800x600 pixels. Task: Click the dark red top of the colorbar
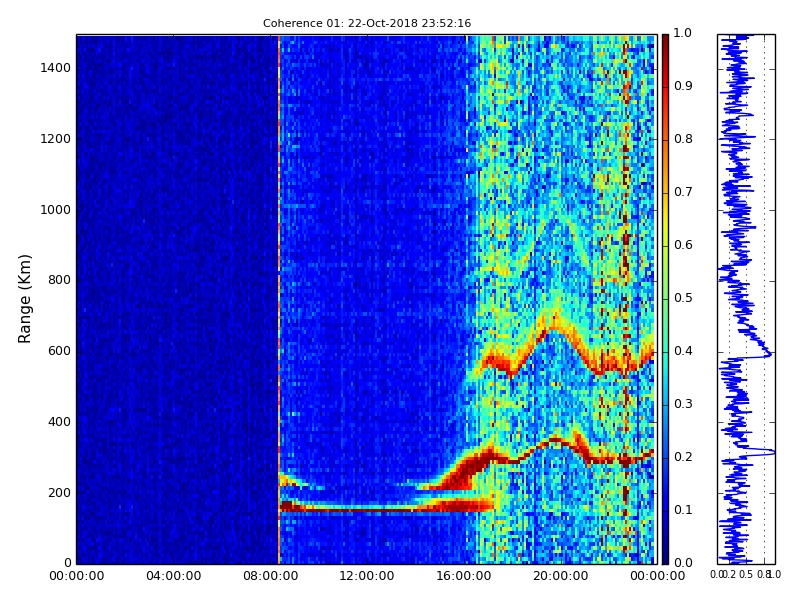point(665,43)
